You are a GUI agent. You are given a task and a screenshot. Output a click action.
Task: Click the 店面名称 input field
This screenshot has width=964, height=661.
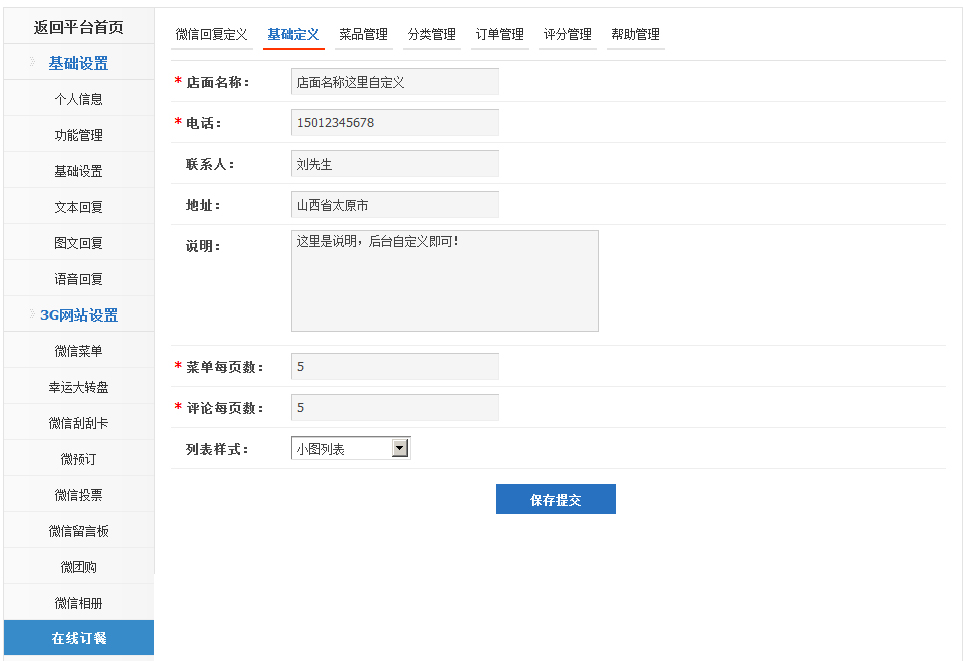[x=394, y=82]
